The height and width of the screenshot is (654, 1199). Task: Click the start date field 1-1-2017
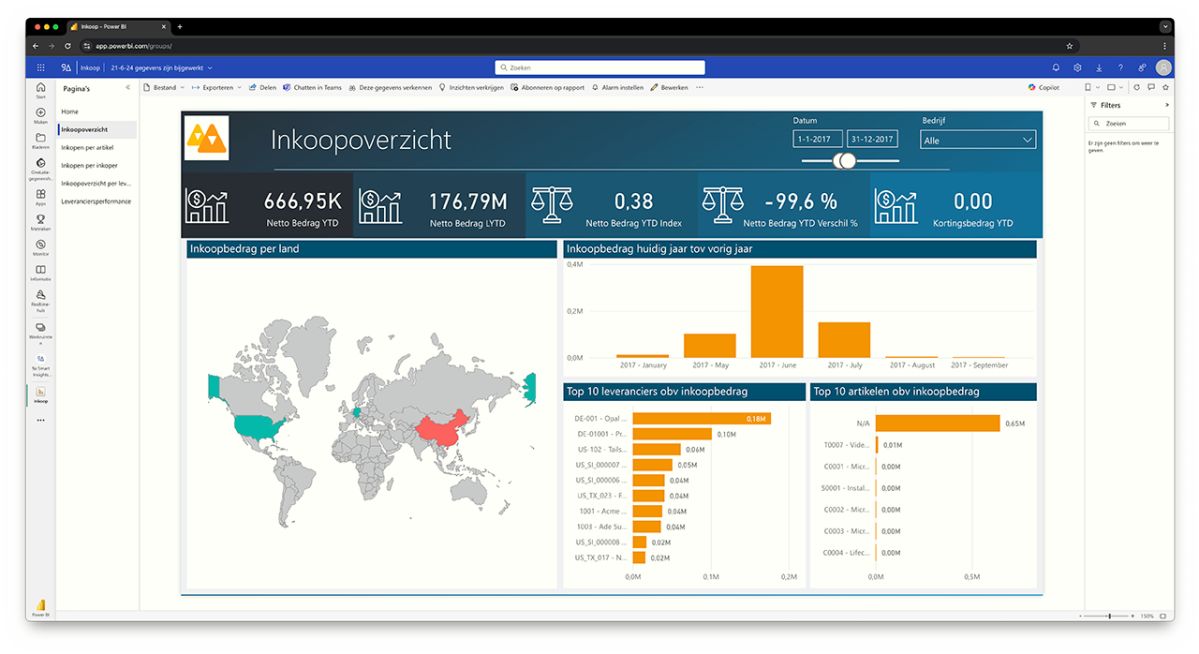[x=817, y=140]
